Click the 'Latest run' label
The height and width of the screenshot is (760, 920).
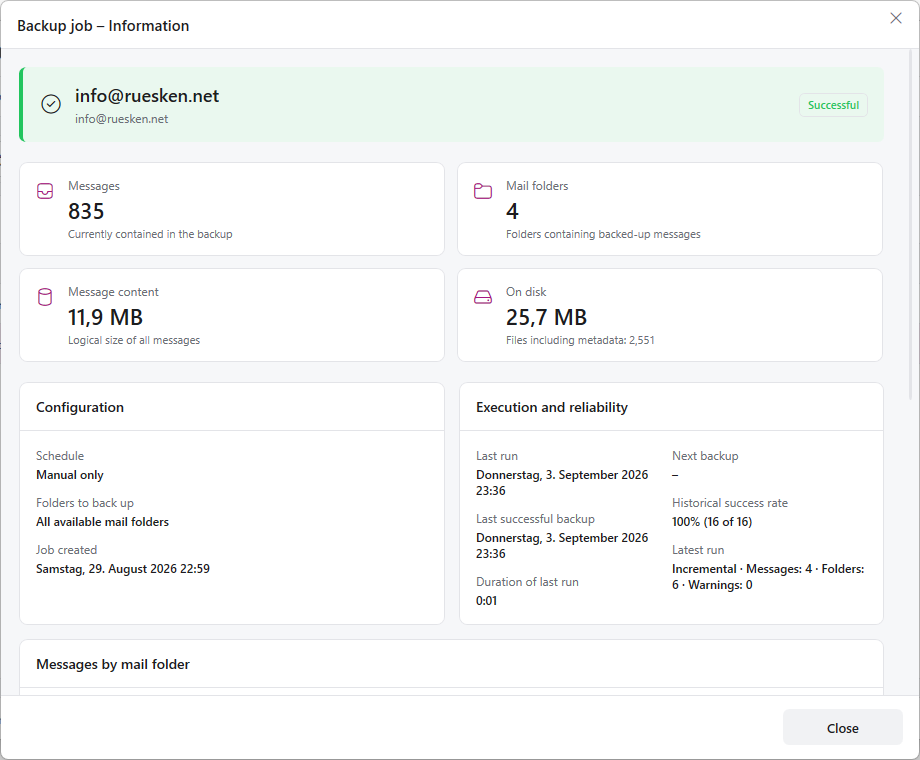[698, 550]
